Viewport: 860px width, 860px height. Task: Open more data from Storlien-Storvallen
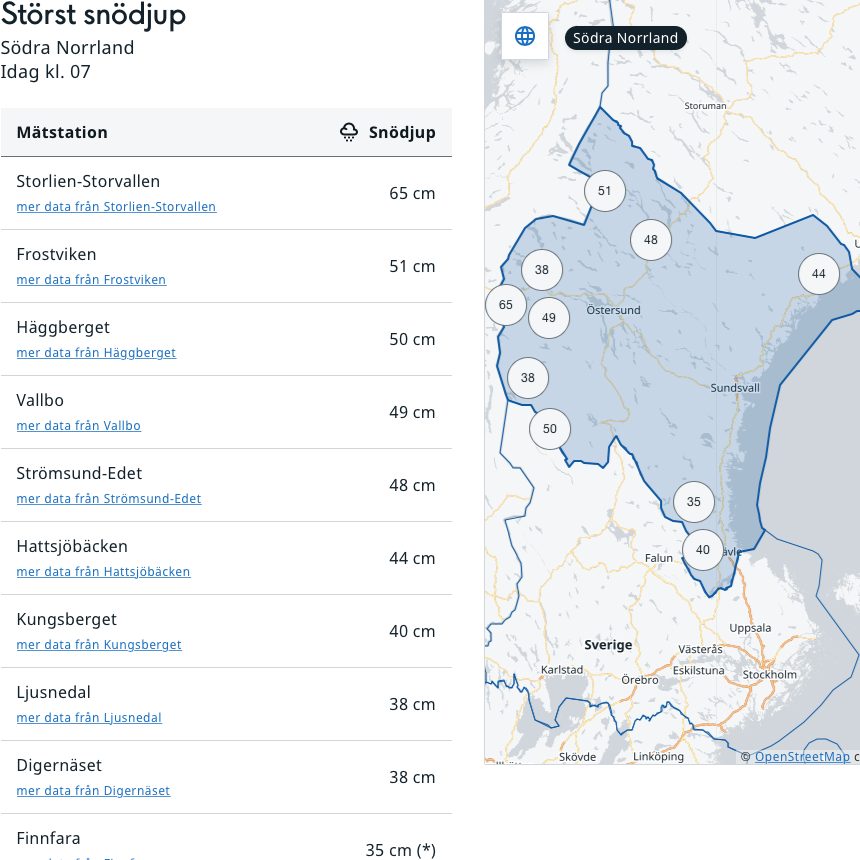pyautogui.click(x=116, y=207)
